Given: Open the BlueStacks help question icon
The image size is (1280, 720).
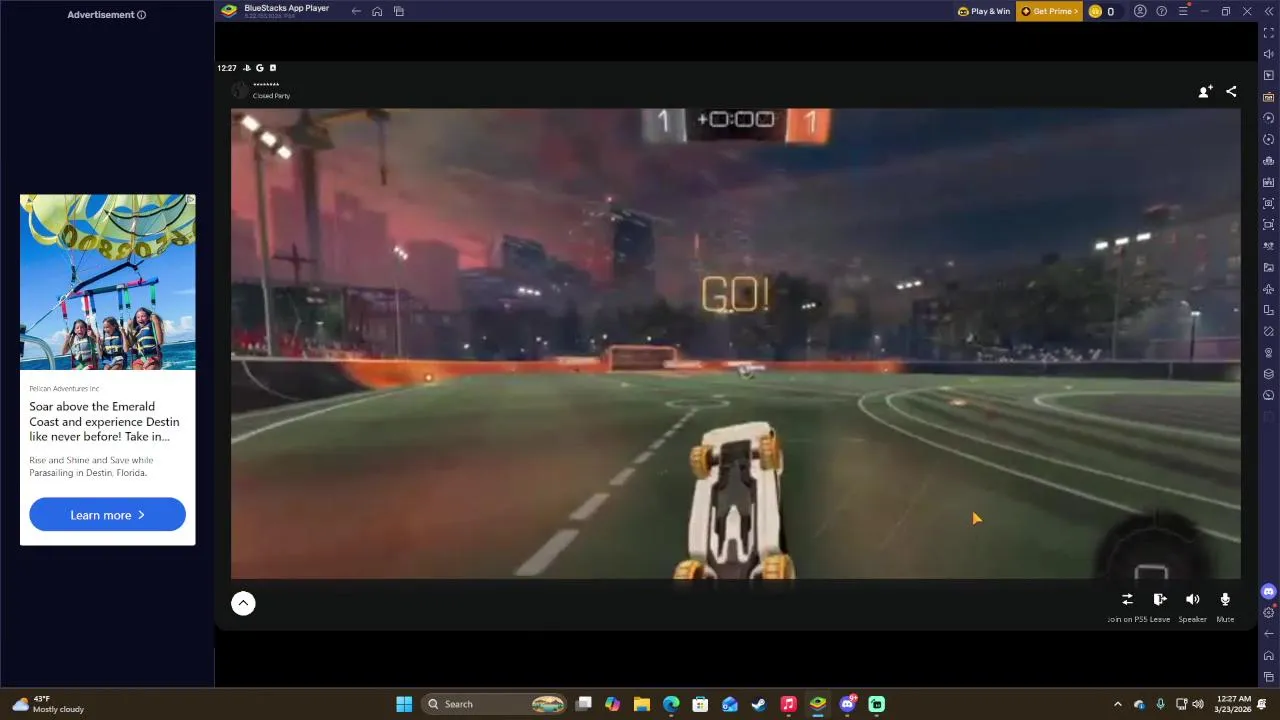Looking at the screenshot, I should tap(1161, 11).
